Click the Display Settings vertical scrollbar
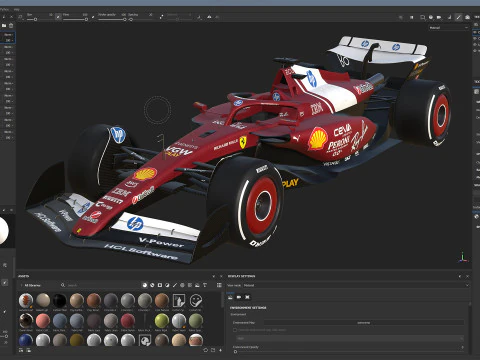 click(x=470, y=327)
